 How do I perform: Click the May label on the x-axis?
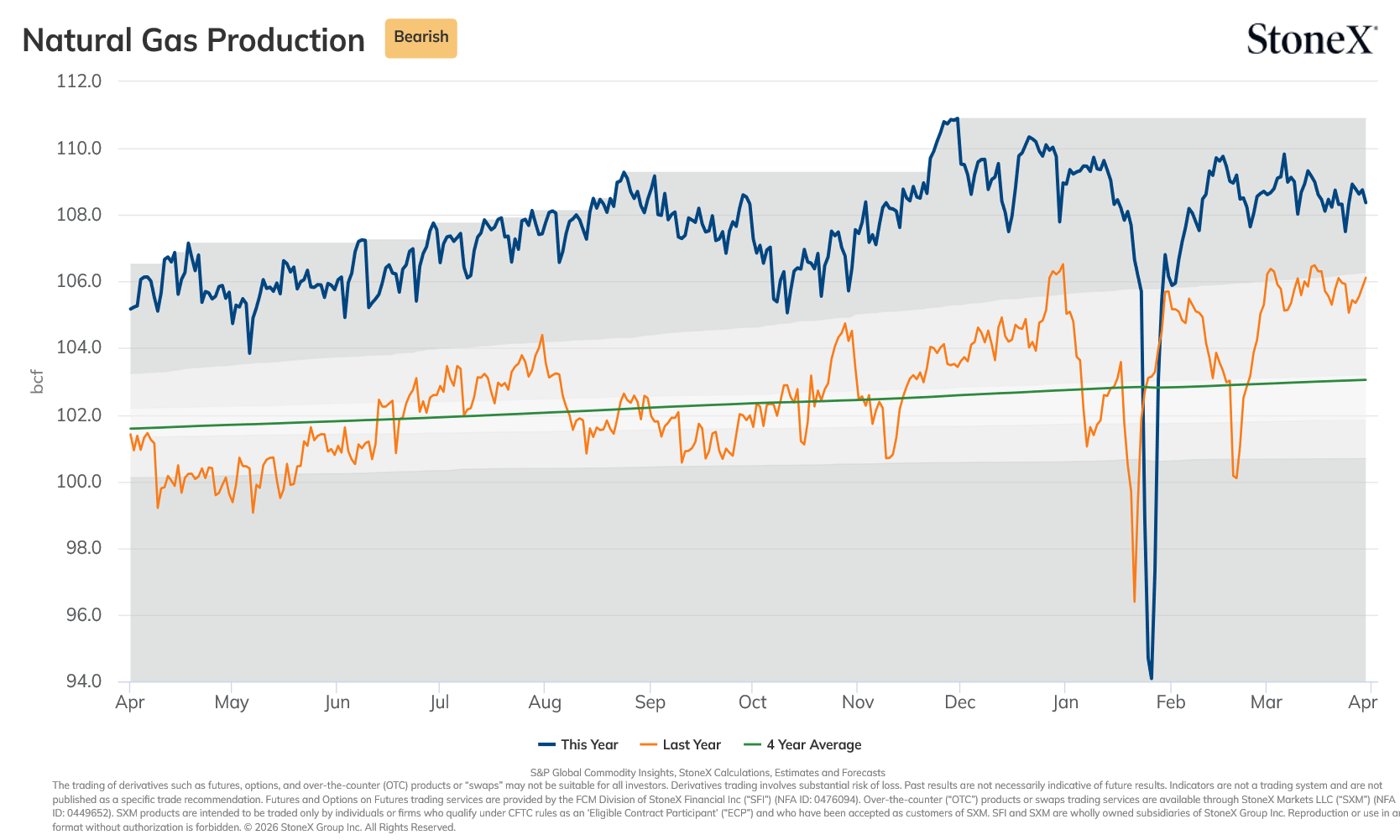click(232, 702)
